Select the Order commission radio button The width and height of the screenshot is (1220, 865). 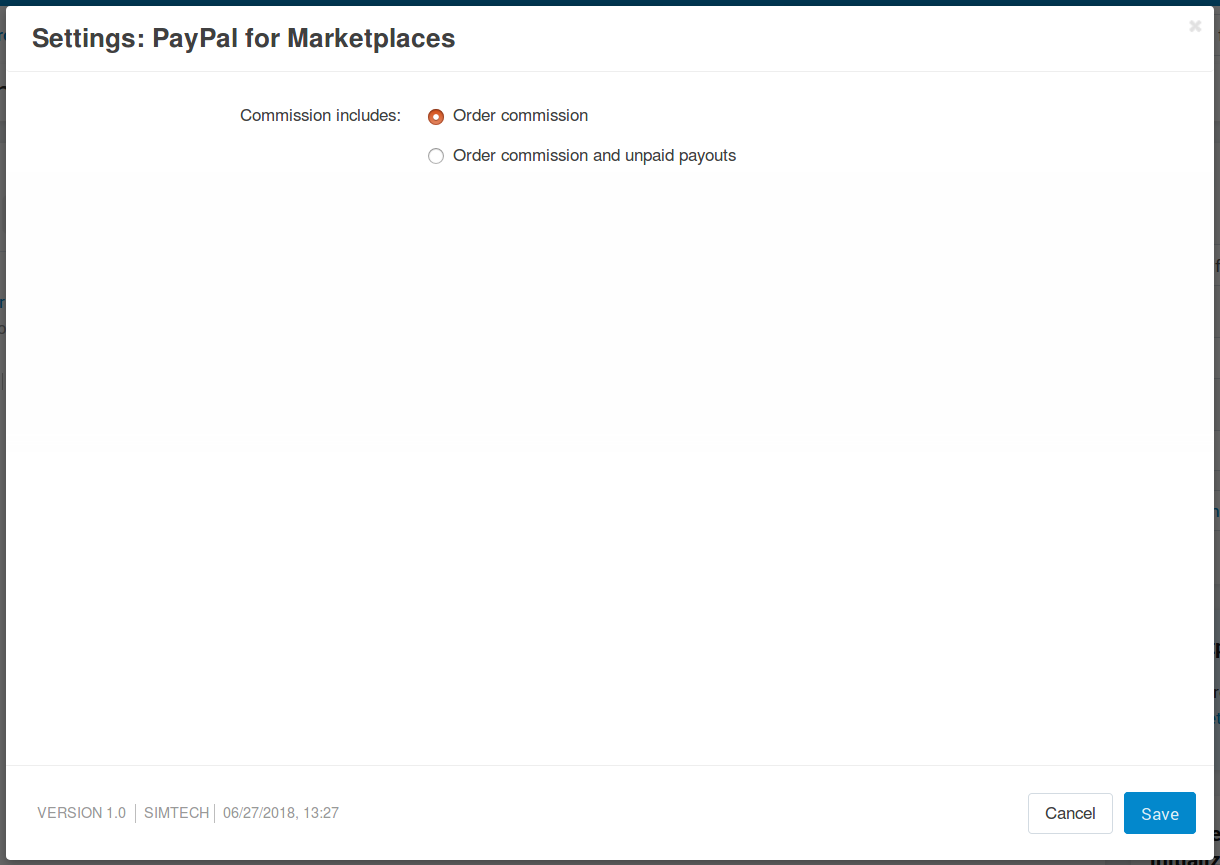coord(436,116)
